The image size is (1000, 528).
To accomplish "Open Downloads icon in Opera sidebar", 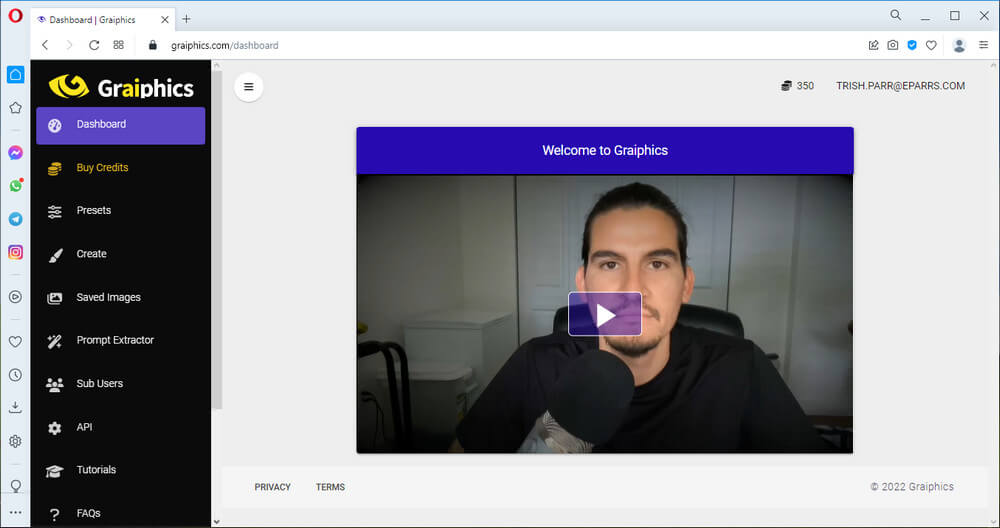I will pyautogui.click(x=15, y=407).
